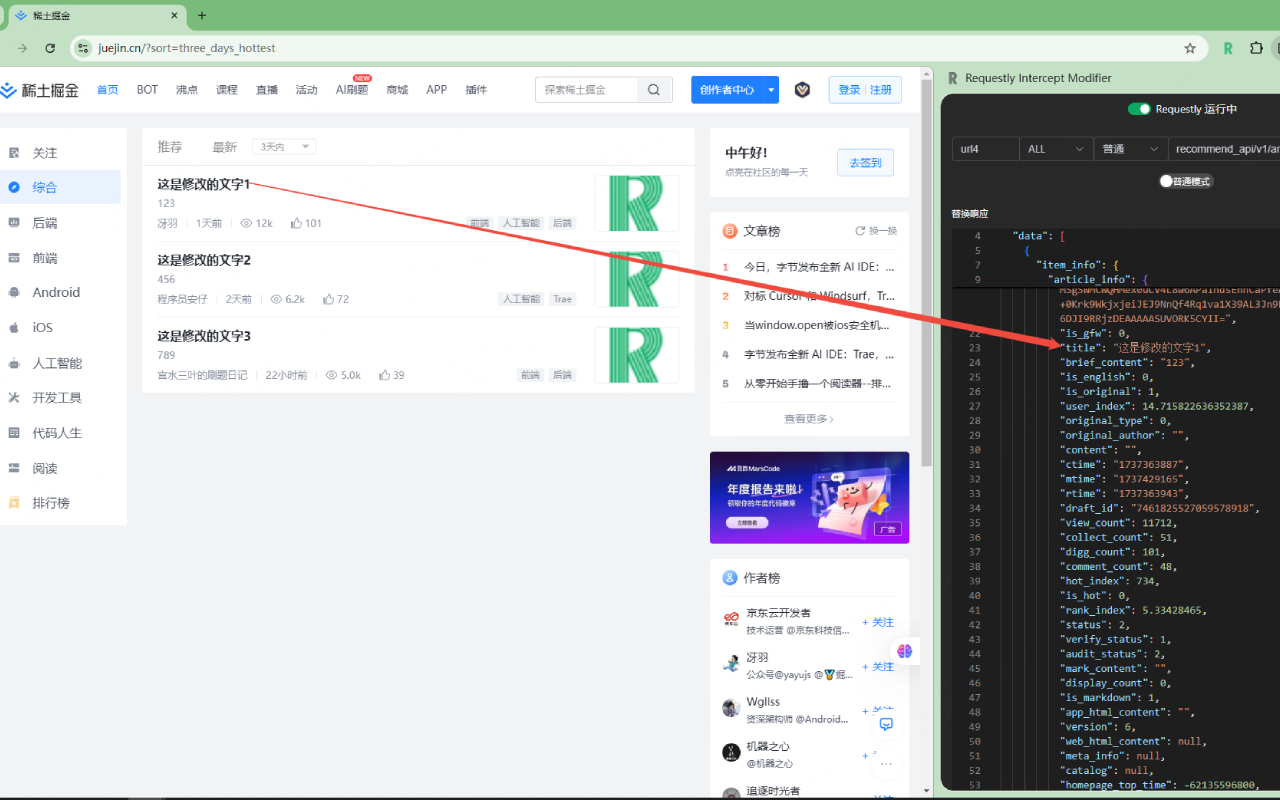
Task: Follow 冴羽 with + 关注 button
Action: pos(878,666)
